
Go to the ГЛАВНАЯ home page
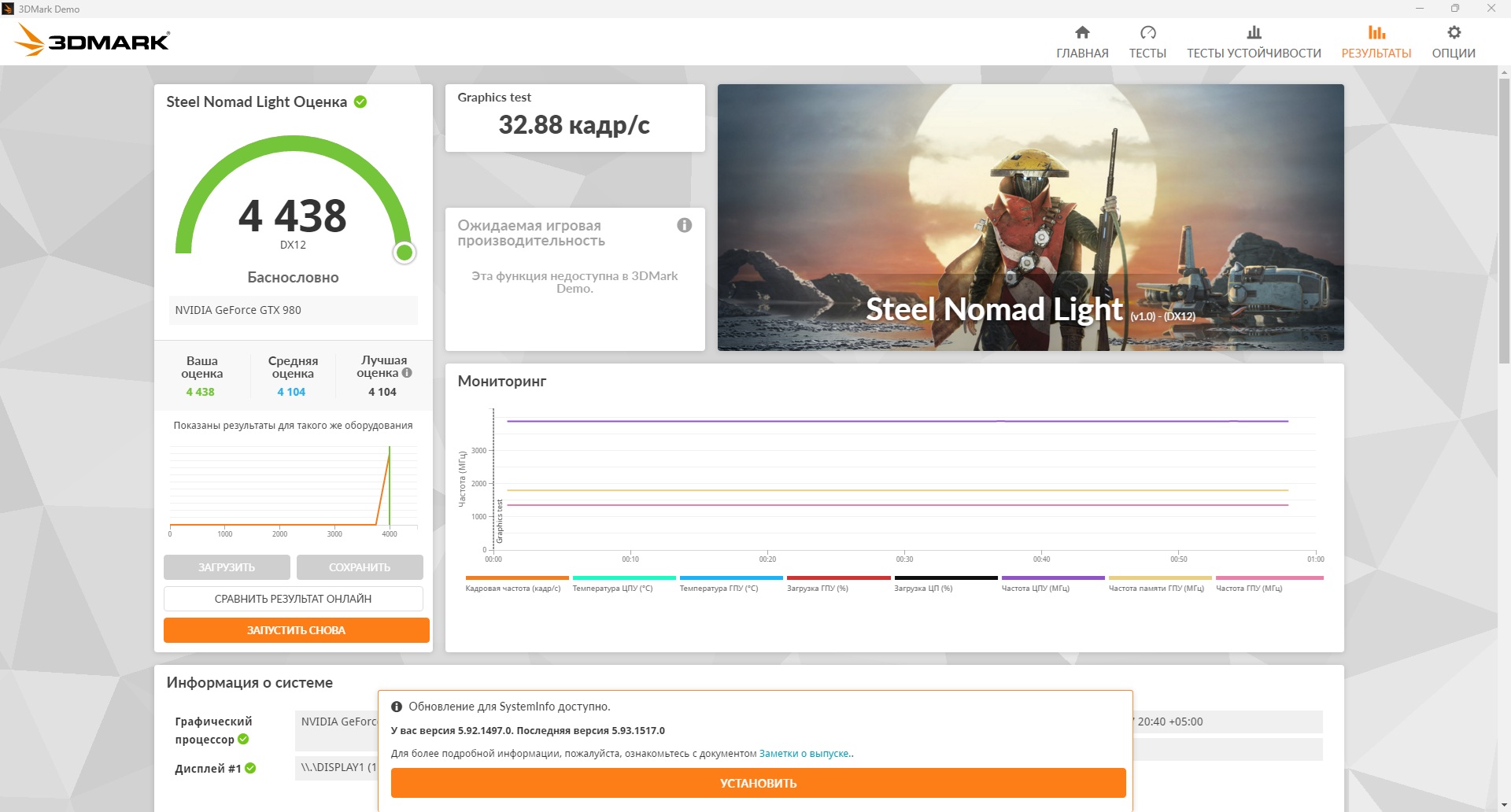pyautogui.click(x=1082, y=42)
